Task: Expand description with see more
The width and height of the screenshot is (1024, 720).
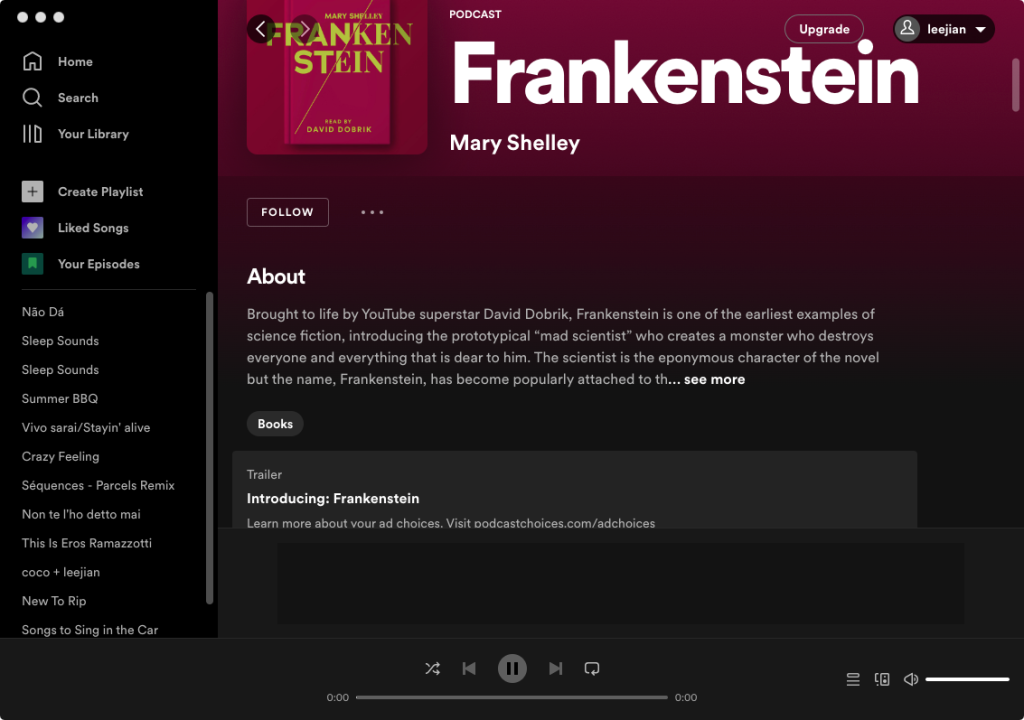Action: pos(714,380)
